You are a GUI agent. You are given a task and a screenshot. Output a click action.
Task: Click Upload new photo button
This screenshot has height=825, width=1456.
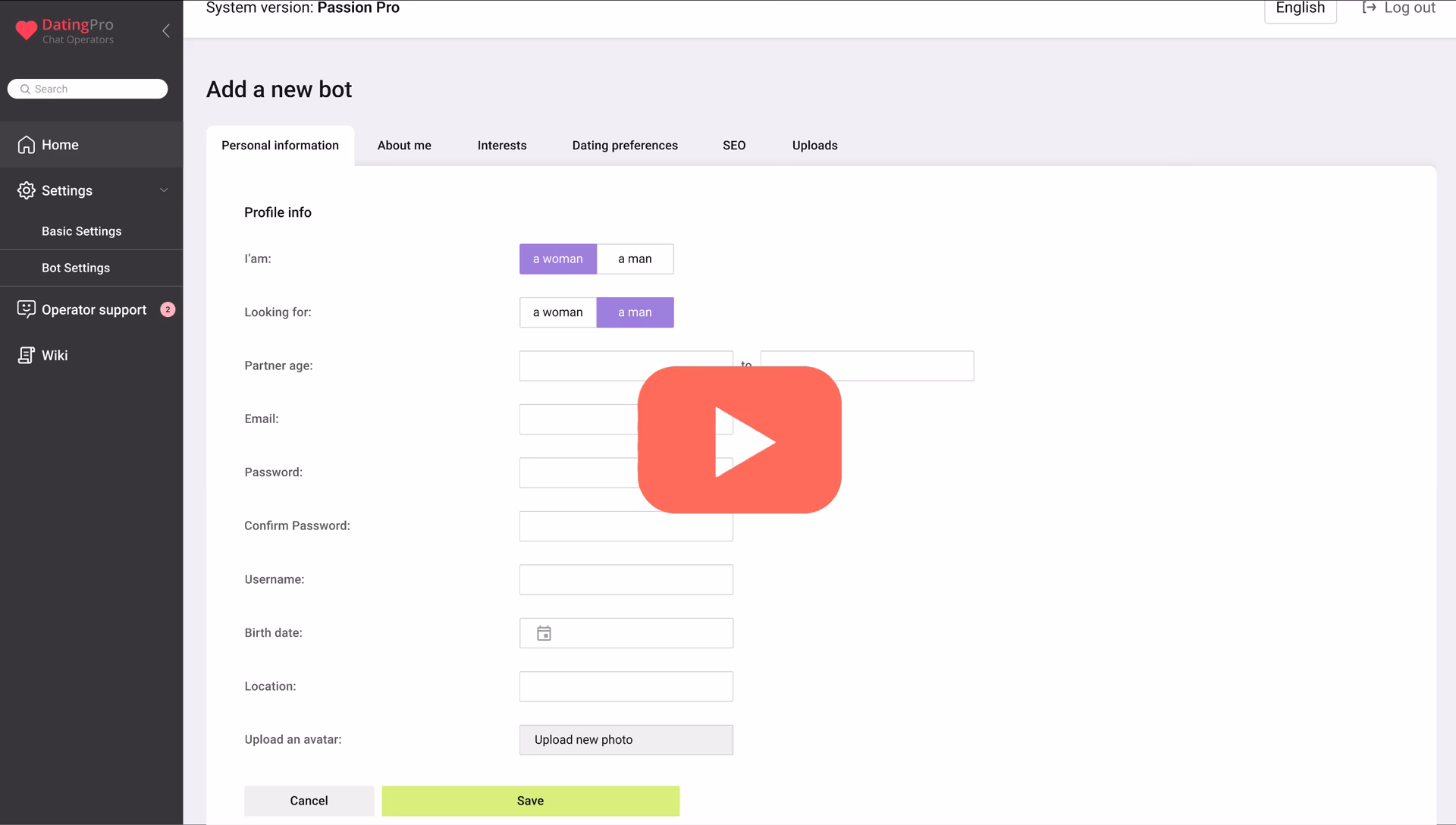[x=626, y=740]
